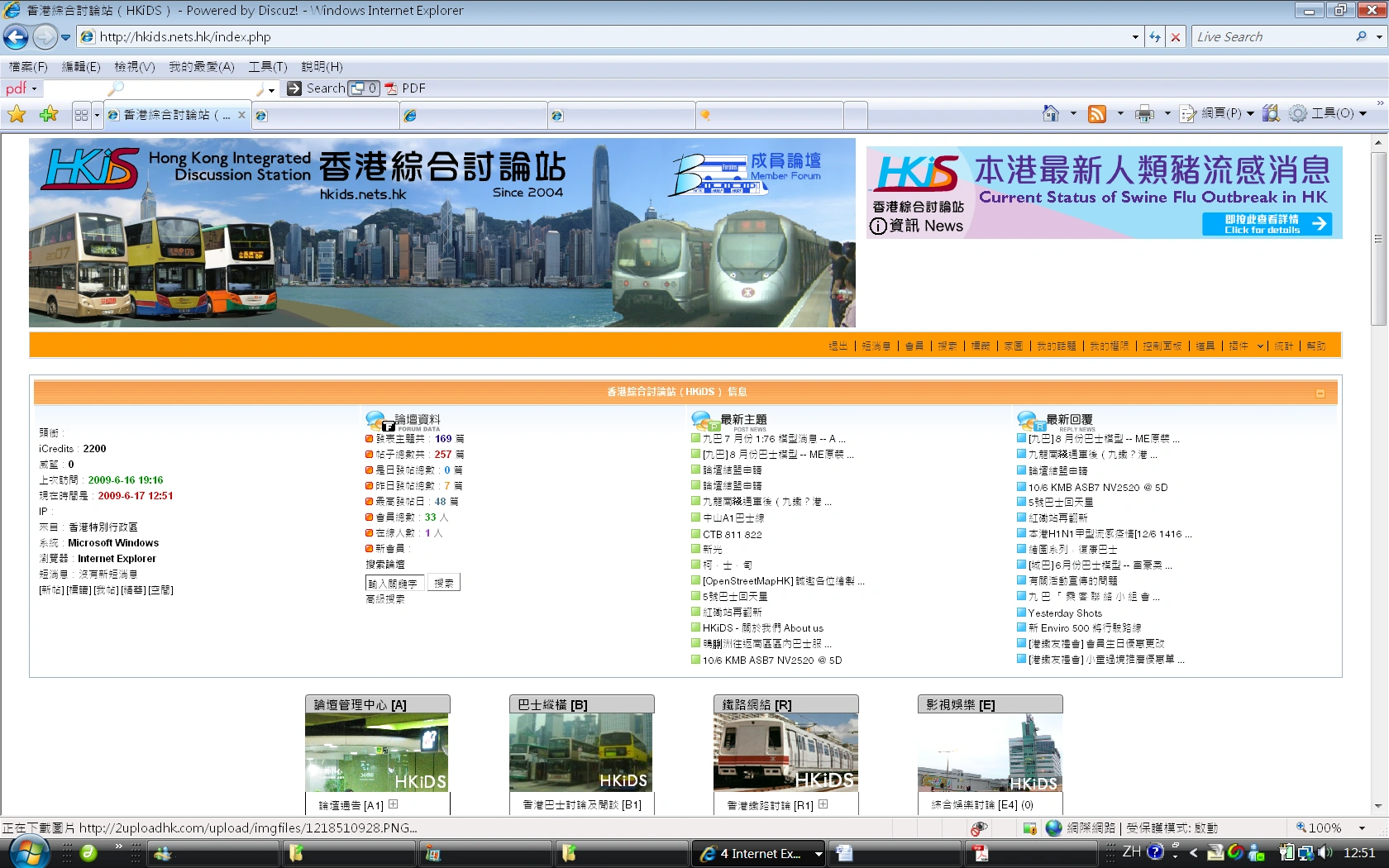
Task: Click the browser Forward arrow button
Action: [x=45, y=36]
